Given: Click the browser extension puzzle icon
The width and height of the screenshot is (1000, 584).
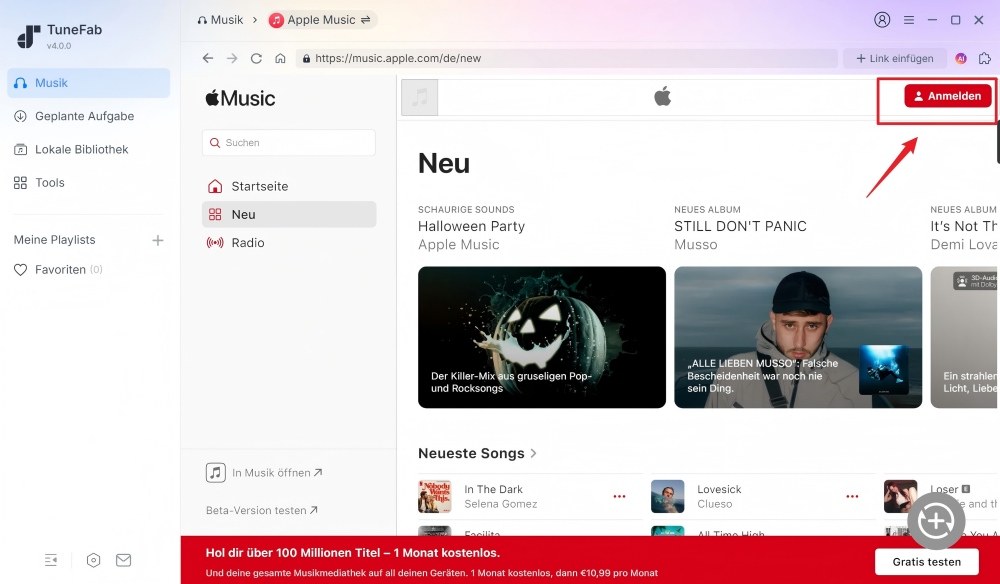Looking at the screenshot, I should click(984, 58).
